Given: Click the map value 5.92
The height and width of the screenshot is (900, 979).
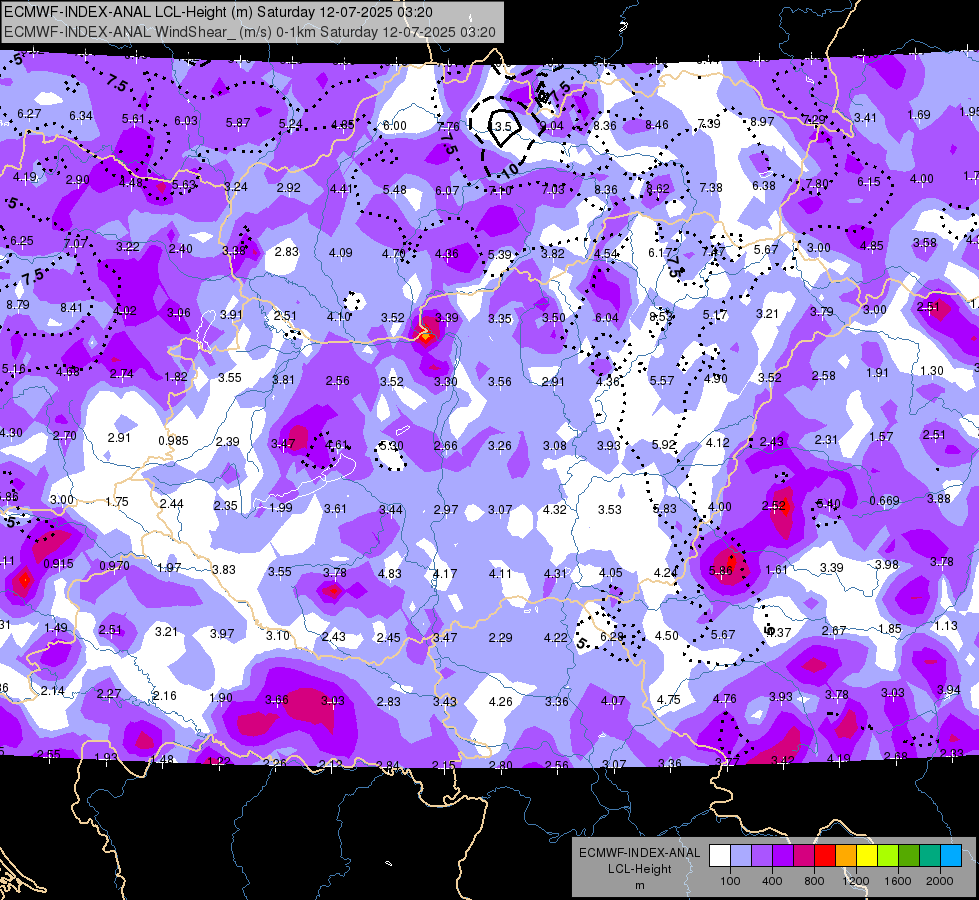Looking at the screenshot, I should click(x=664, y=444).
